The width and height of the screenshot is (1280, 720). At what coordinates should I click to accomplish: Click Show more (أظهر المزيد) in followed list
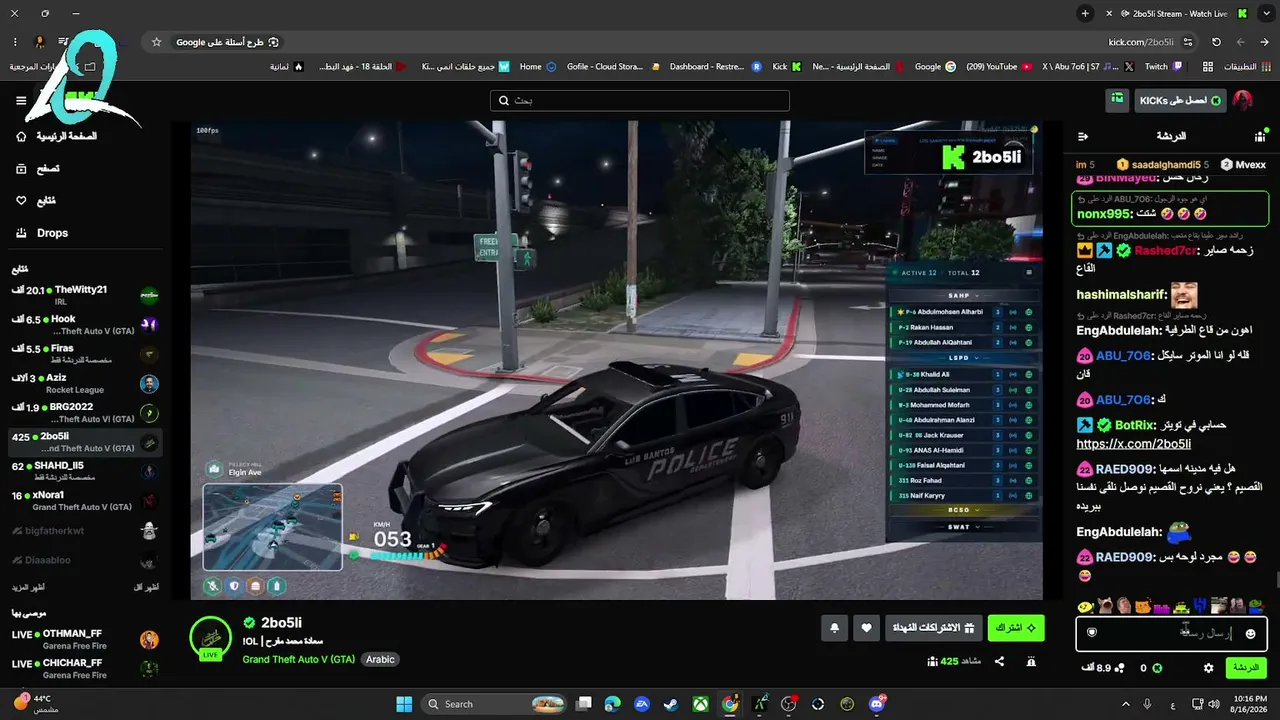click(28, 587)
